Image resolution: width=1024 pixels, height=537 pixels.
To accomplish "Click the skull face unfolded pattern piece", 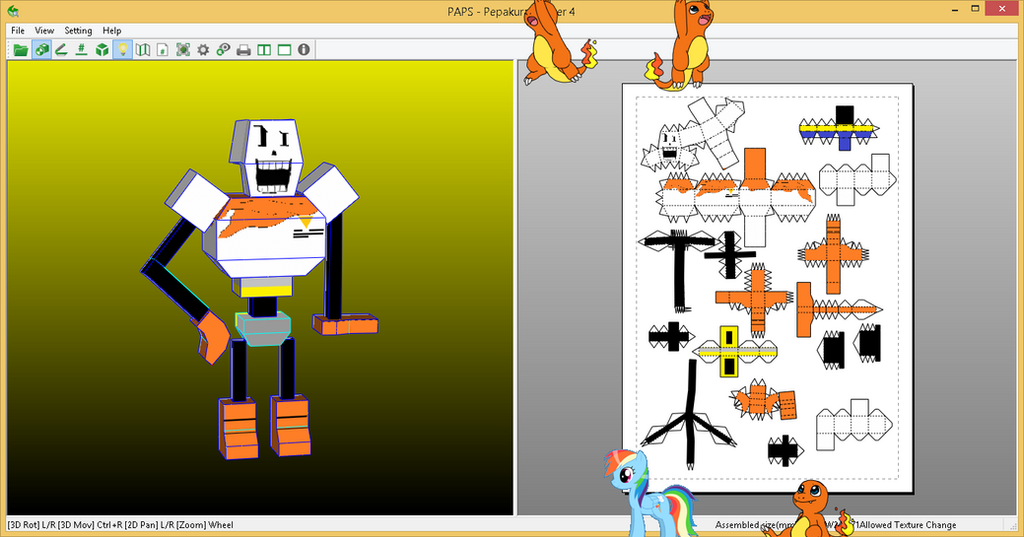I will coord(669,150).
